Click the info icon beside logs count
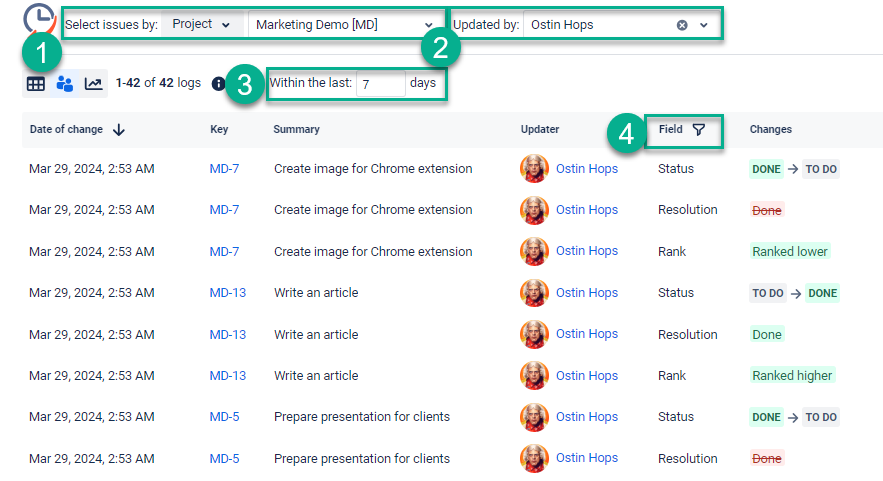The width and height of the screenshot is (883, 481). pyautogui.click(x=219, y=84)
